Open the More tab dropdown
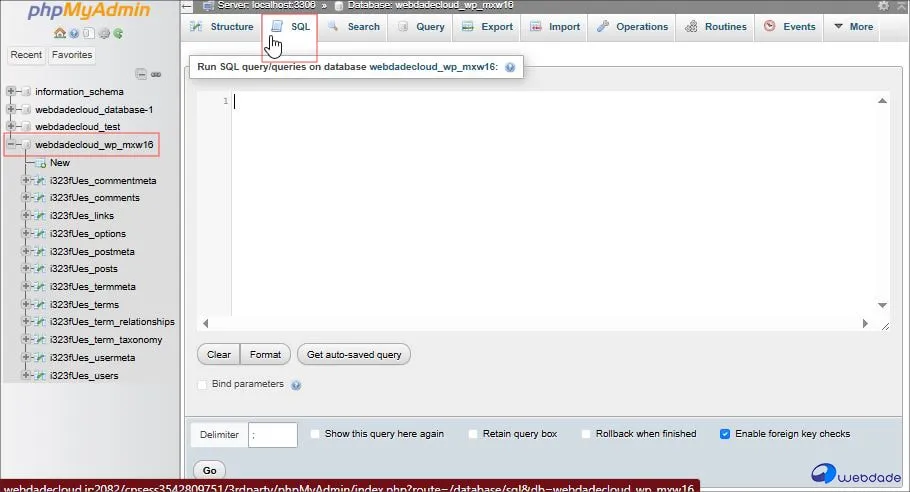The image size is (910, 492). pyautogui.click(x=853, y=27)
